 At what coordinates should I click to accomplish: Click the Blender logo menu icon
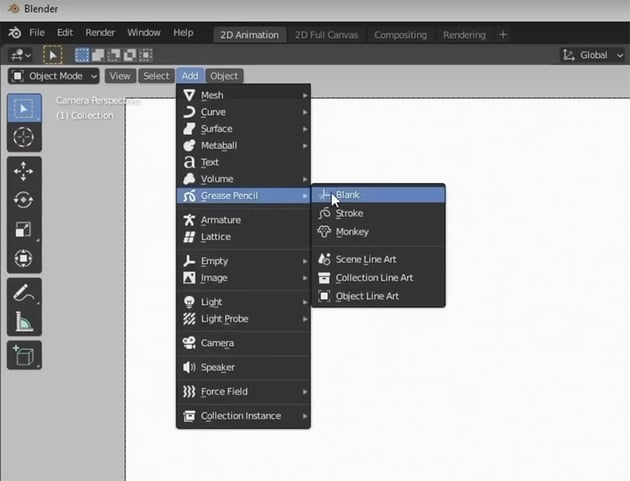coord(14,33)
